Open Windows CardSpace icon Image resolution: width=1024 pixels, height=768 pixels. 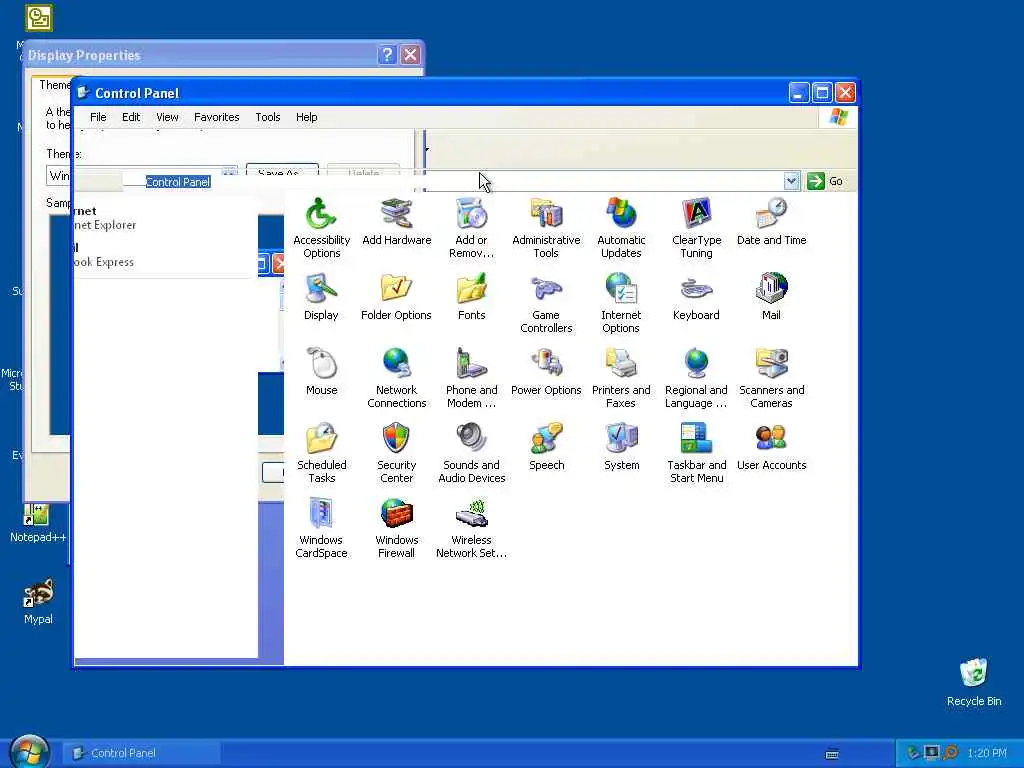coord(321,513)
